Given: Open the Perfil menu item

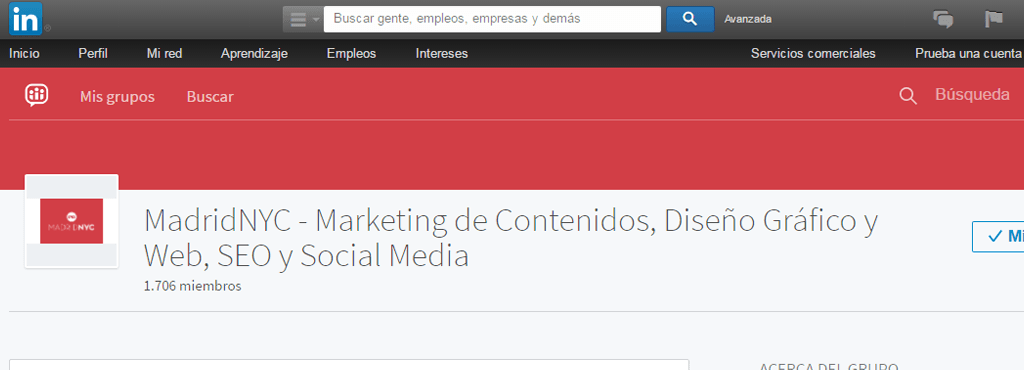Looking at the screenshot, I should point(93,54).
